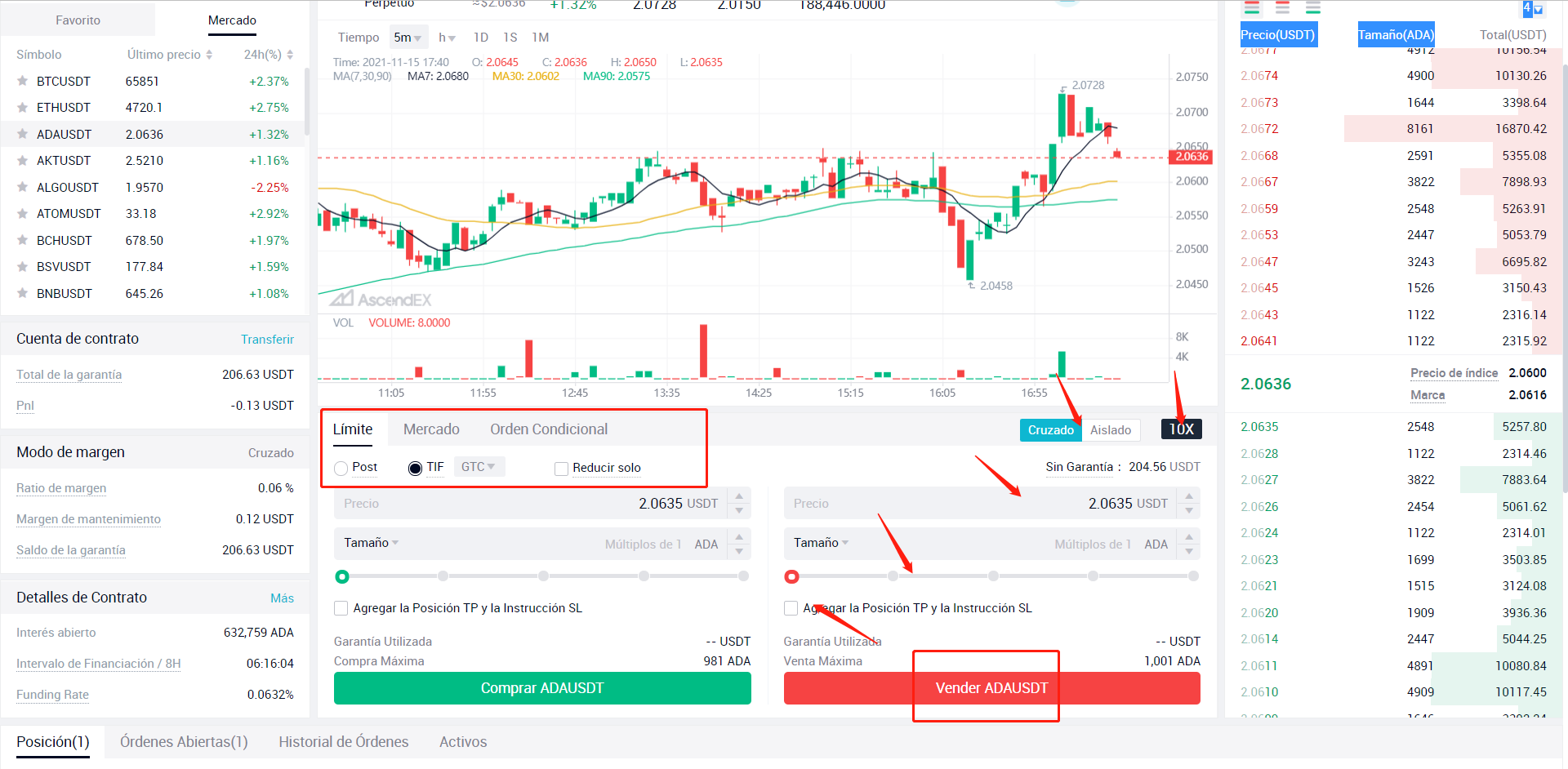Show the Posición(1) tab

pyautogui.click(x=53, y=742)
